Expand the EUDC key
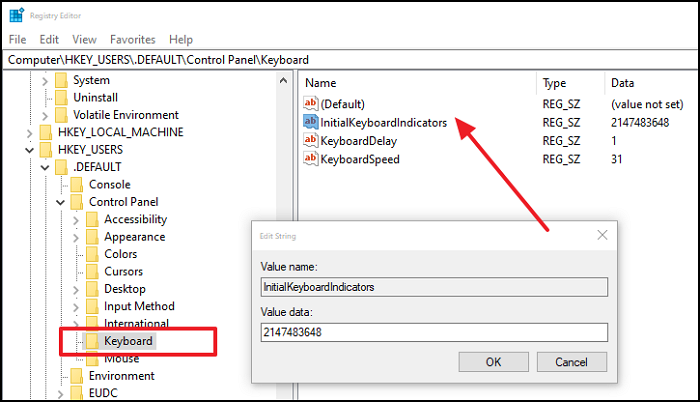The width and height of the screenshot is (700, 402). point(60,394)
